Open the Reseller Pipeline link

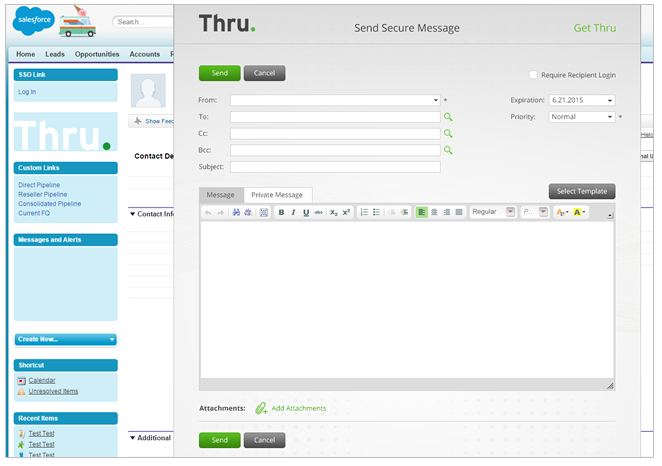tap(43, 195)
